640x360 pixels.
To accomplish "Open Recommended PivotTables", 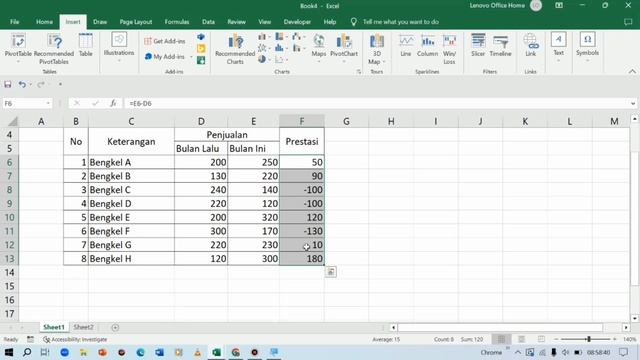I will 54,48.
